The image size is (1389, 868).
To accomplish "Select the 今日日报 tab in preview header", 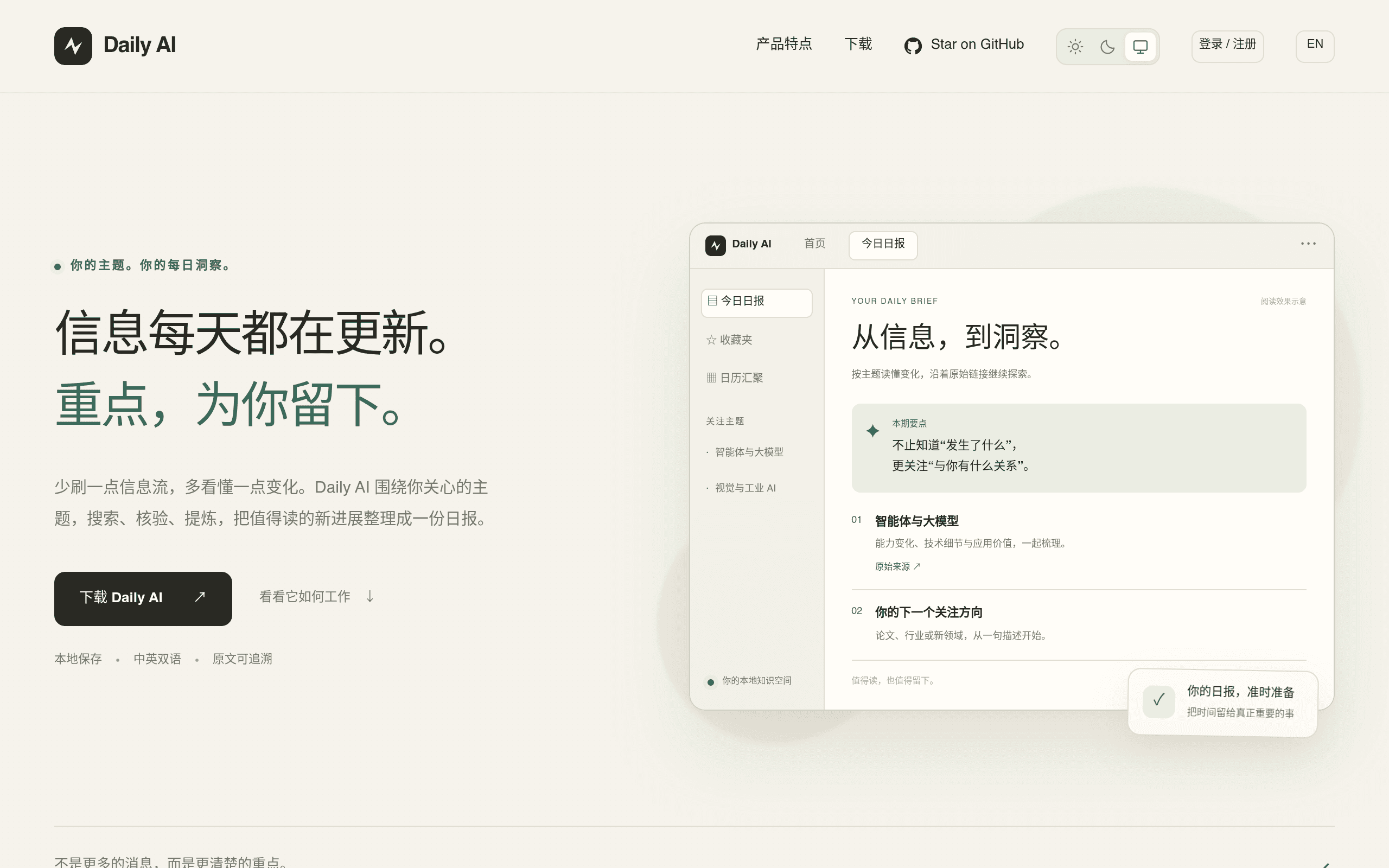I will 883,245.
